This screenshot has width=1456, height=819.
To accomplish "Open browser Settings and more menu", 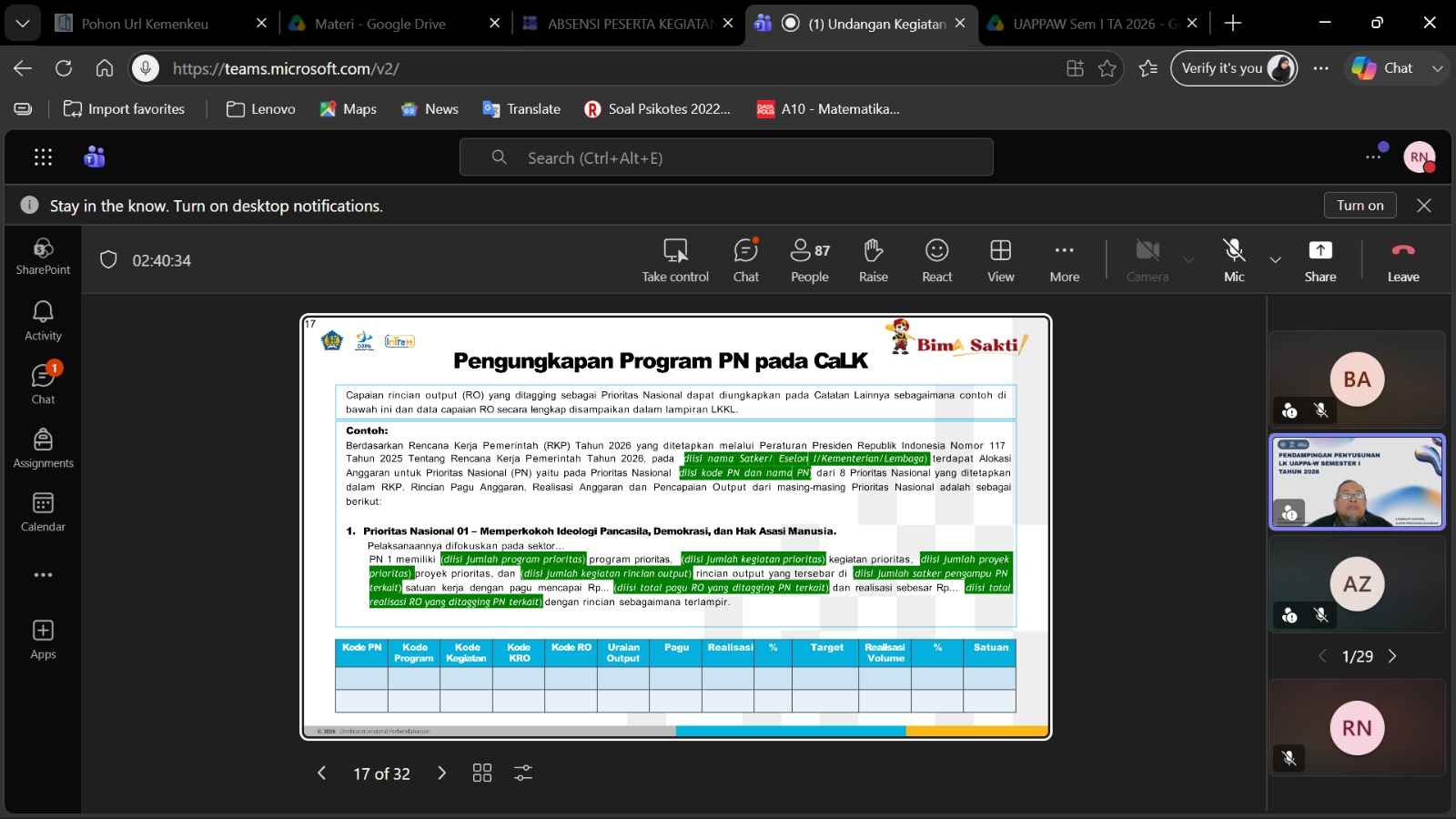I will 1321,68.
